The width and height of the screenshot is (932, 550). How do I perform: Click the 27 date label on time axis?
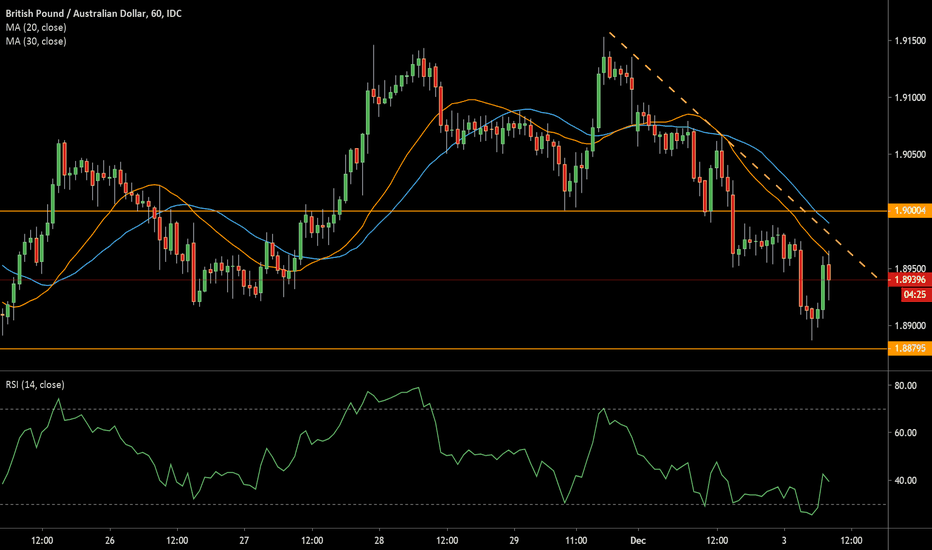244,540
